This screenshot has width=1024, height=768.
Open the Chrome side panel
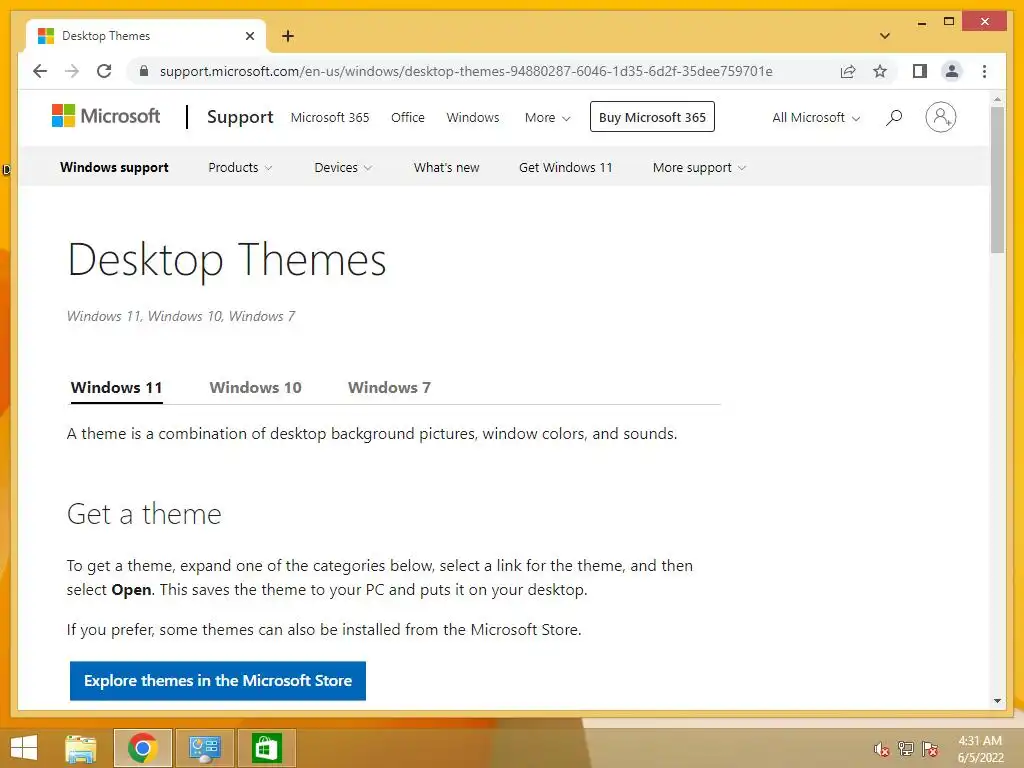(x=920, y=71)
